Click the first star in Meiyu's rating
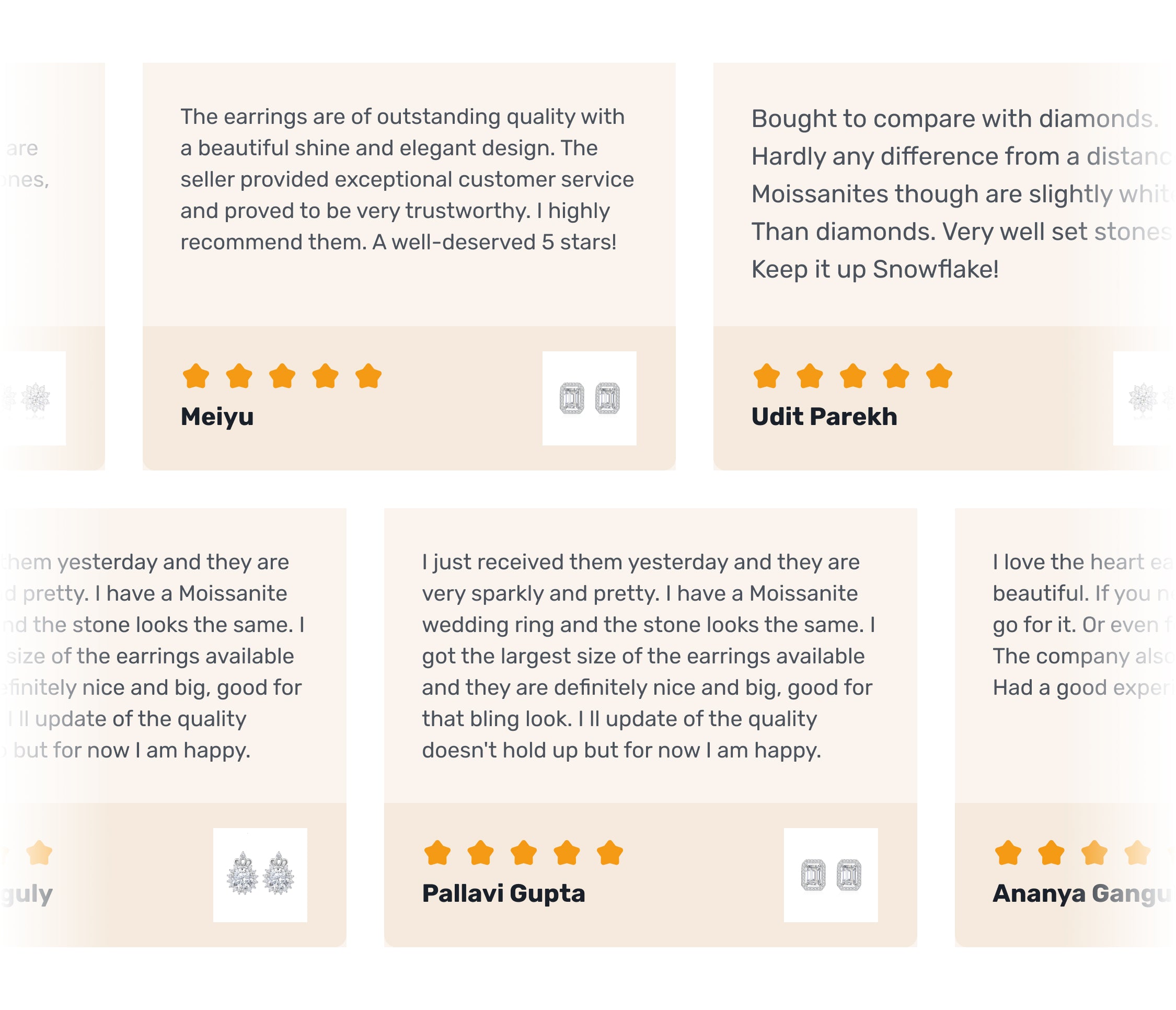 (x=196, y=376)
